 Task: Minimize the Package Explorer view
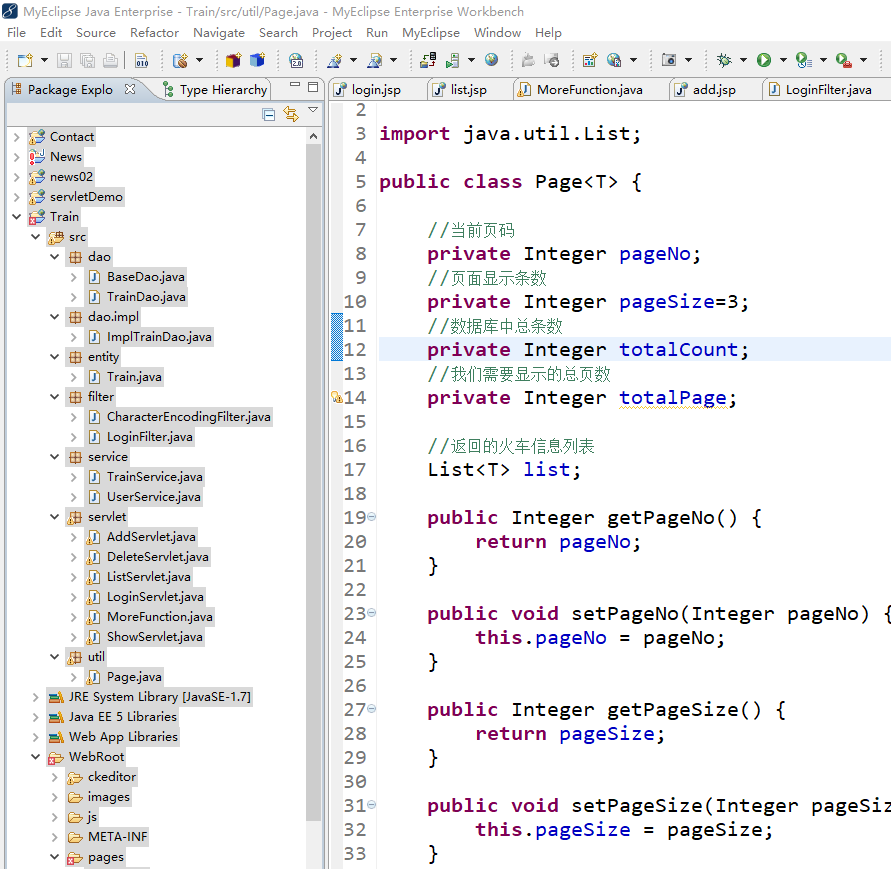click(294, 85)
